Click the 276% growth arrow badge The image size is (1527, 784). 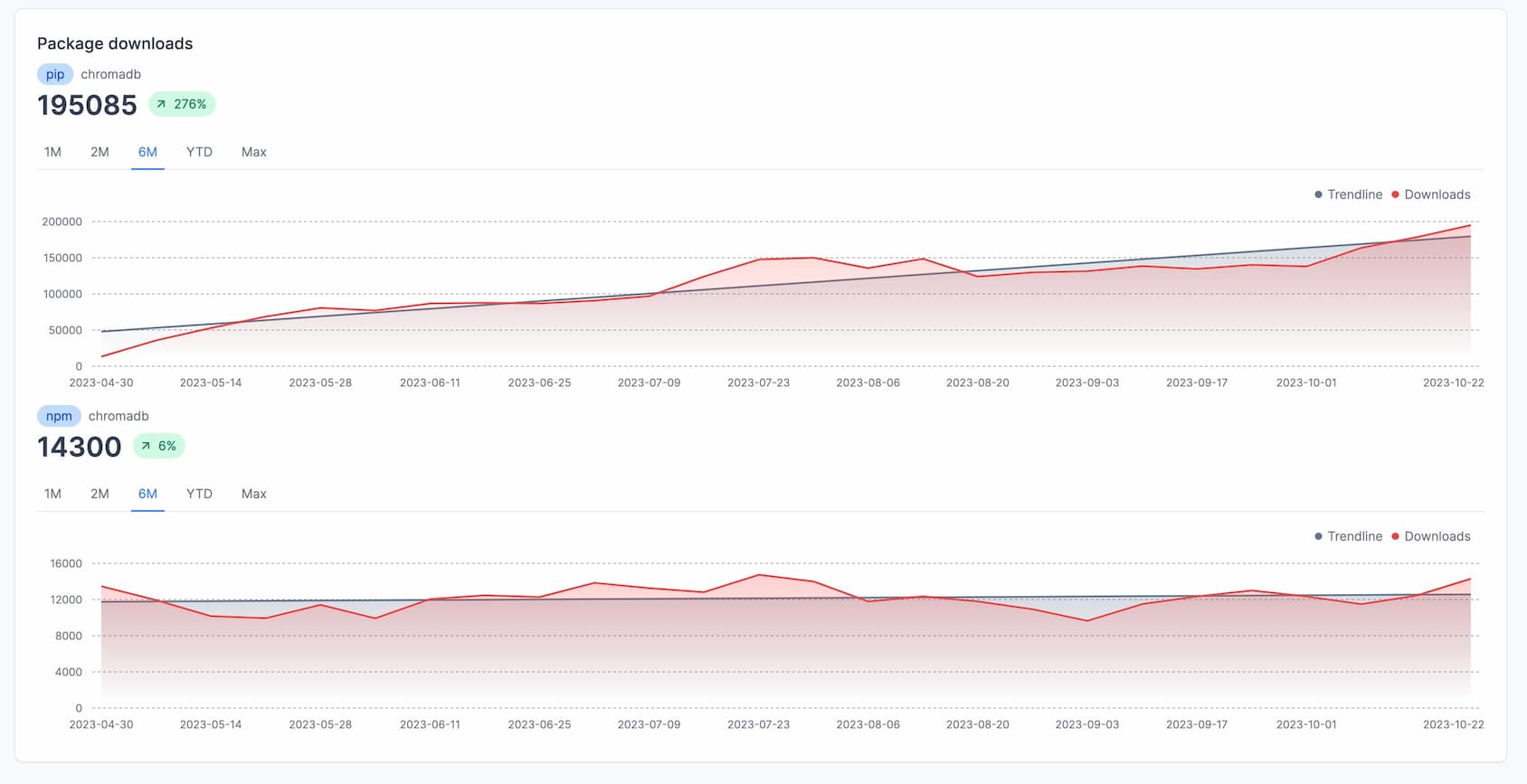182,104
